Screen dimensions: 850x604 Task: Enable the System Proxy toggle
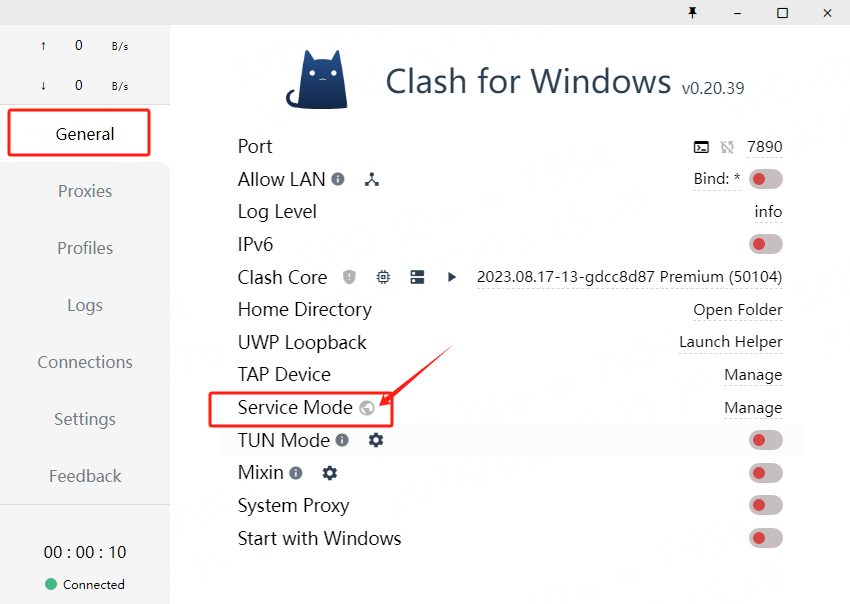tap(765, 506)
